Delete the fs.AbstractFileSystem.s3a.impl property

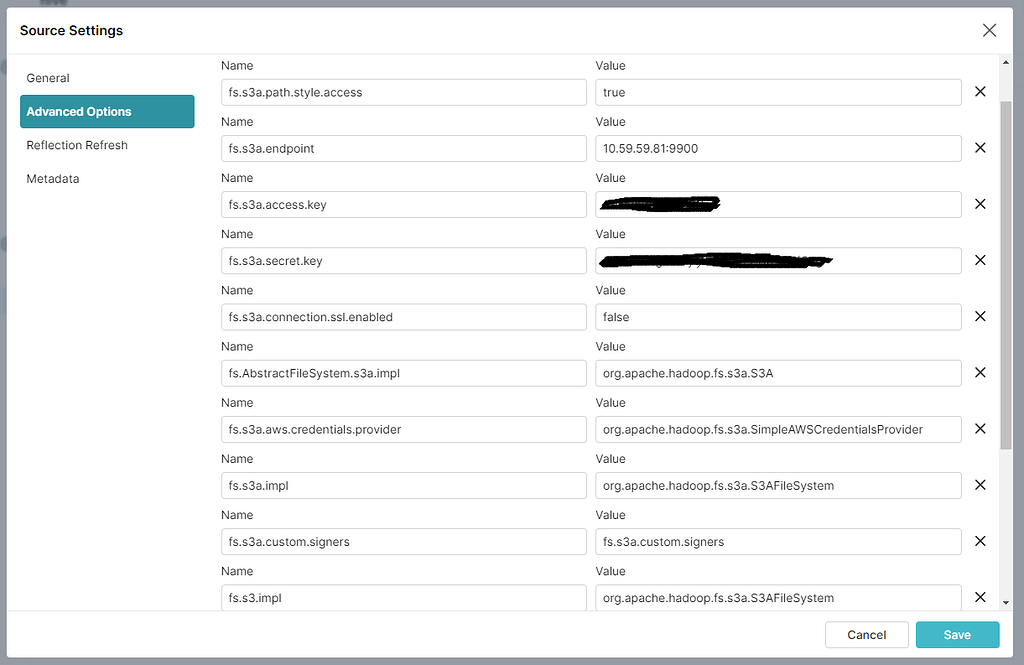(980, 372)
